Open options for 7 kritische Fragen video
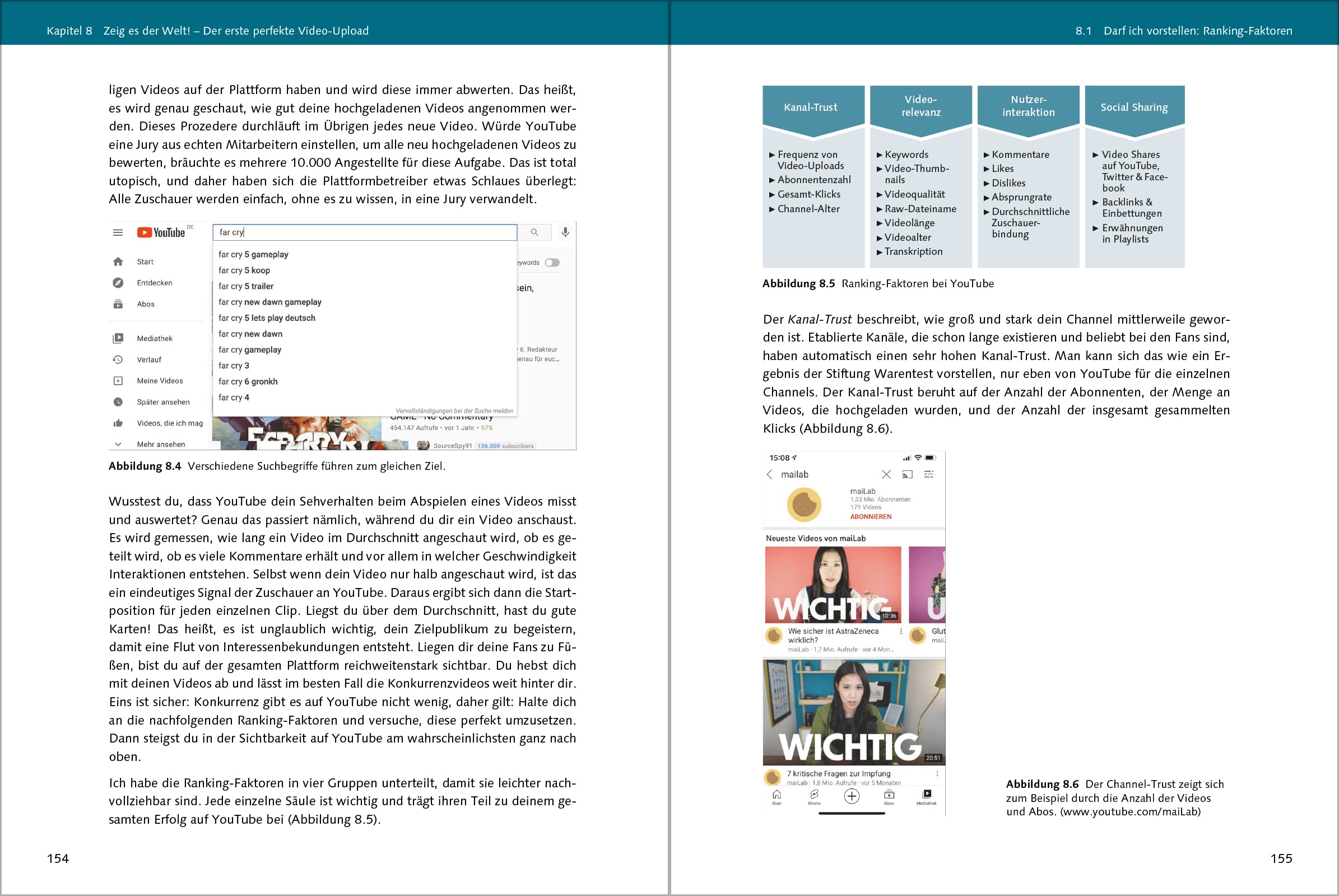Screen dimensions: 1339x896 pos(937,773)
